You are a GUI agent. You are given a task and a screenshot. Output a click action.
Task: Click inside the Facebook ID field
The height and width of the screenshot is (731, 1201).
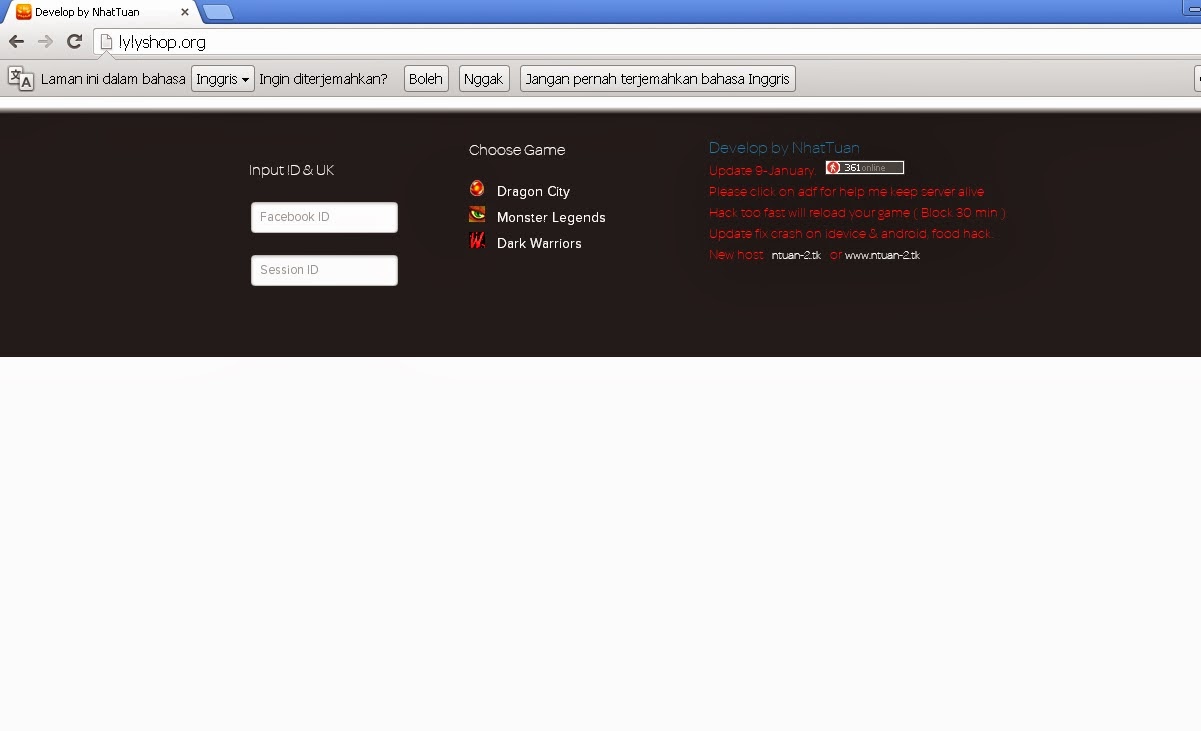click(323, 217)
